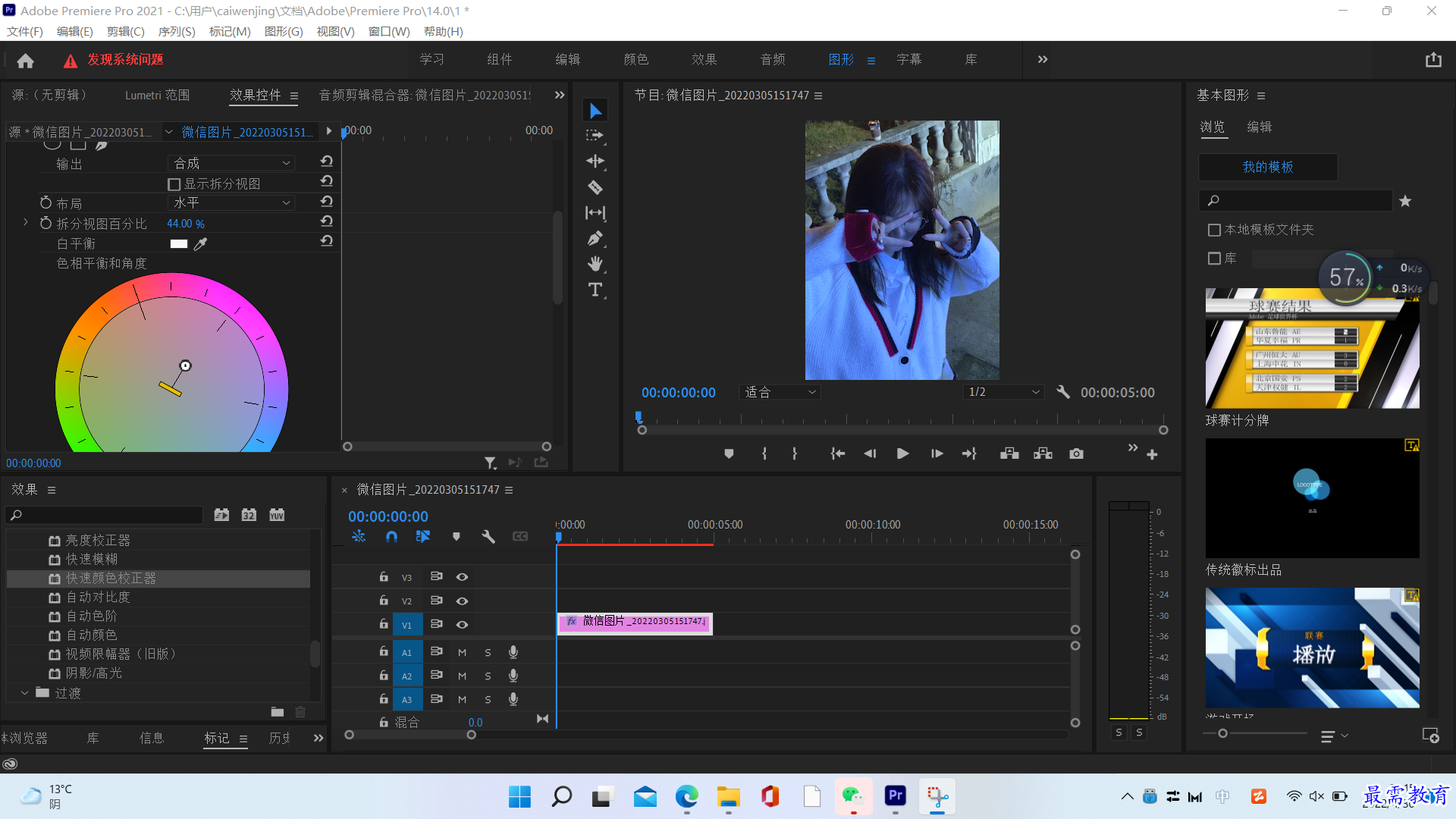Open Program monitor settings wrench
The height and width of the screenshot is (819, 1456).
click(1063, 392)
